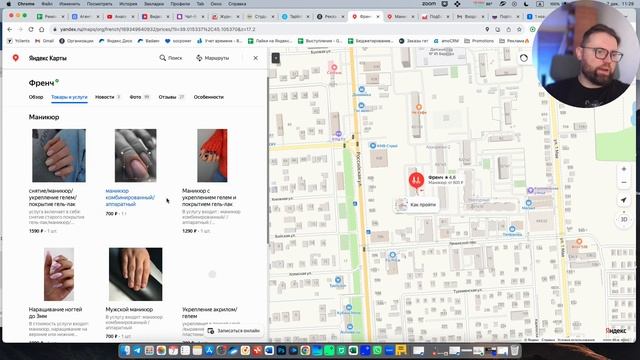Open the Организации bookmark
Screen dimensions: 640x360
(x=76, y=41)
